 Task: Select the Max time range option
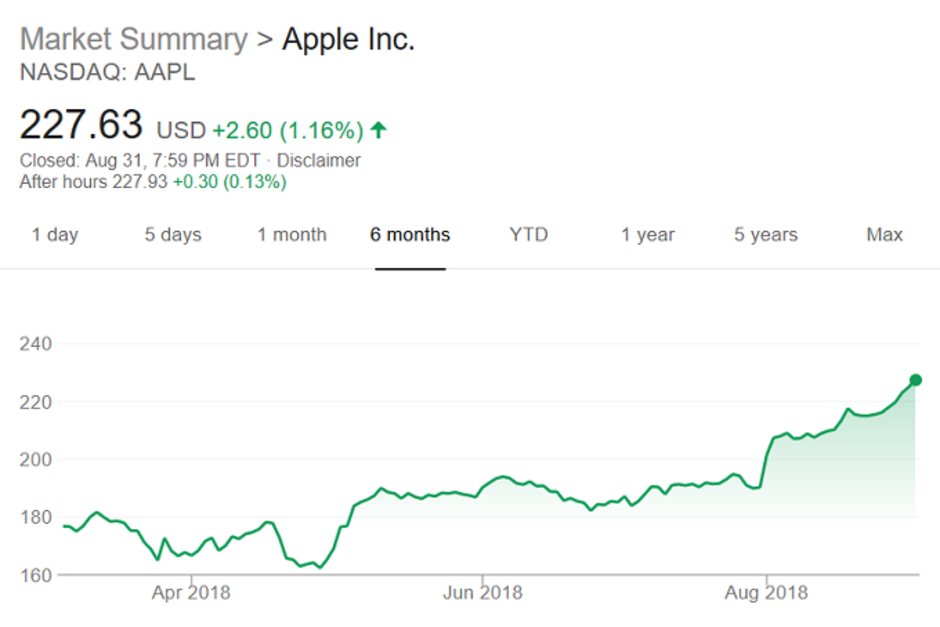883,235
